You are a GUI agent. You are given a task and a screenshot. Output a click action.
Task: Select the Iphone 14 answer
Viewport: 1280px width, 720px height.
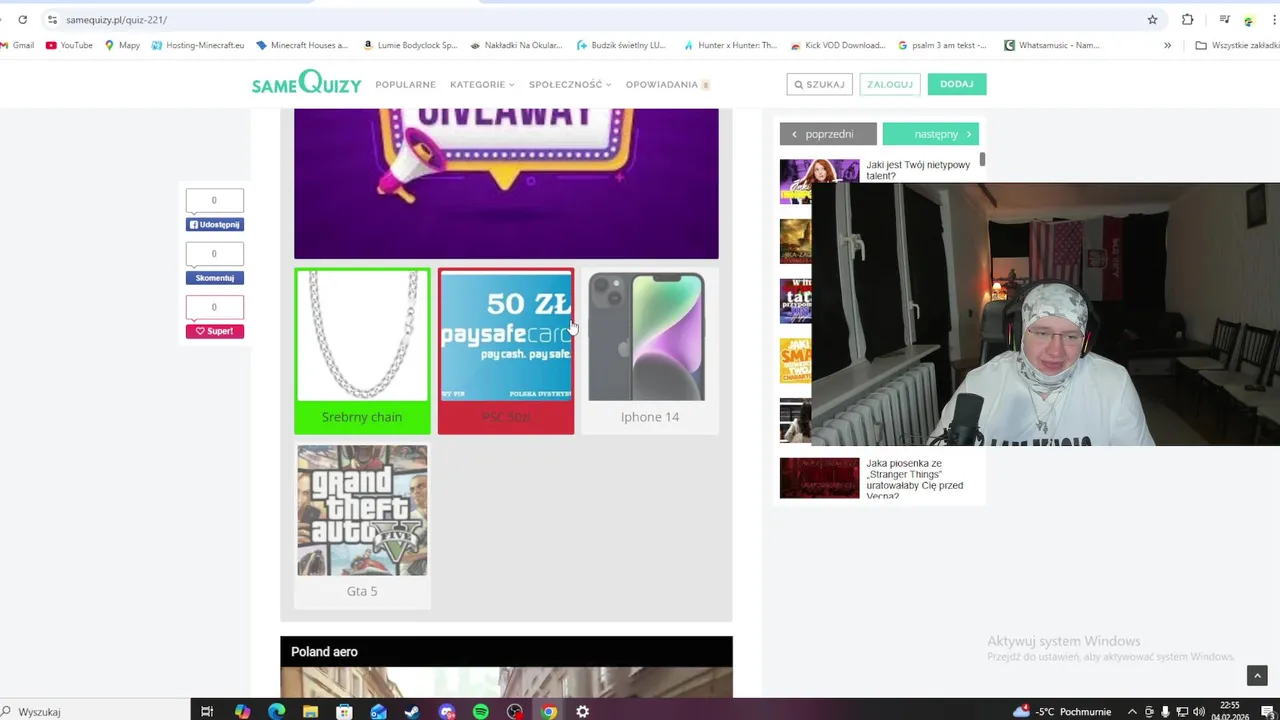(x=650, y=351)
